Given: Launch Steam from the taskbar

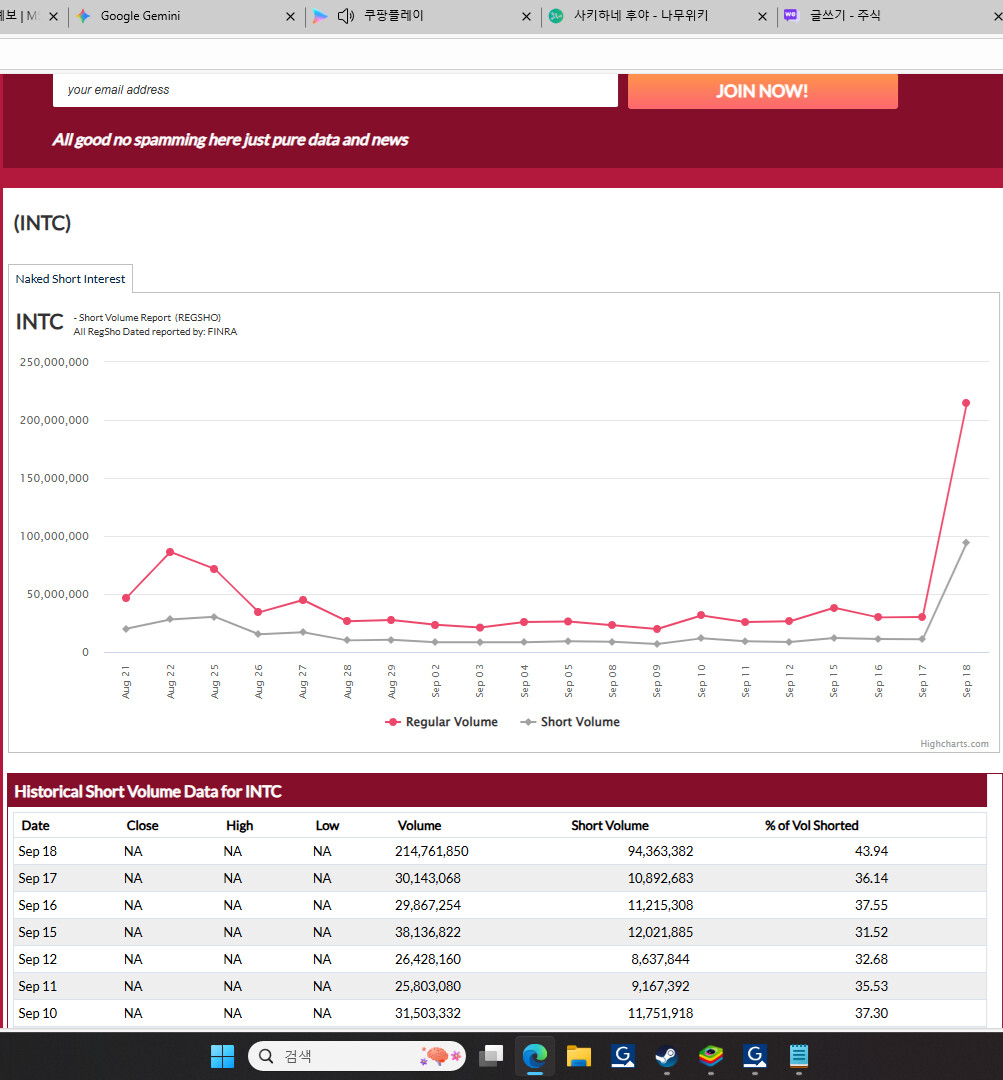Looking at the screenshot, I should coord(666,1056).
